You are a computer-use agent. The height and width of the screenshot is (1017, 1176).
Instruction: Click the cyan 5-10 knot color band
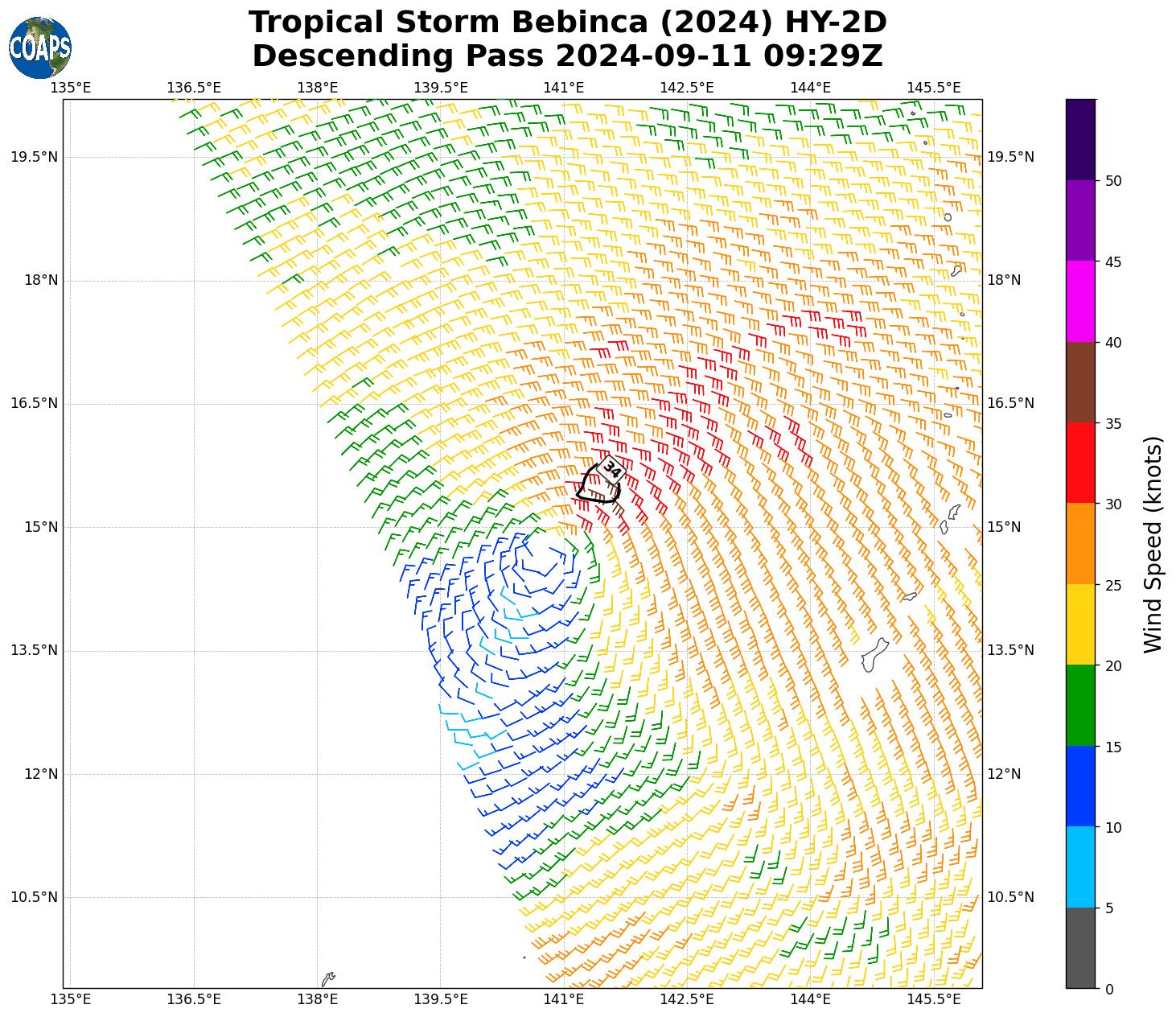point(1080,867)
